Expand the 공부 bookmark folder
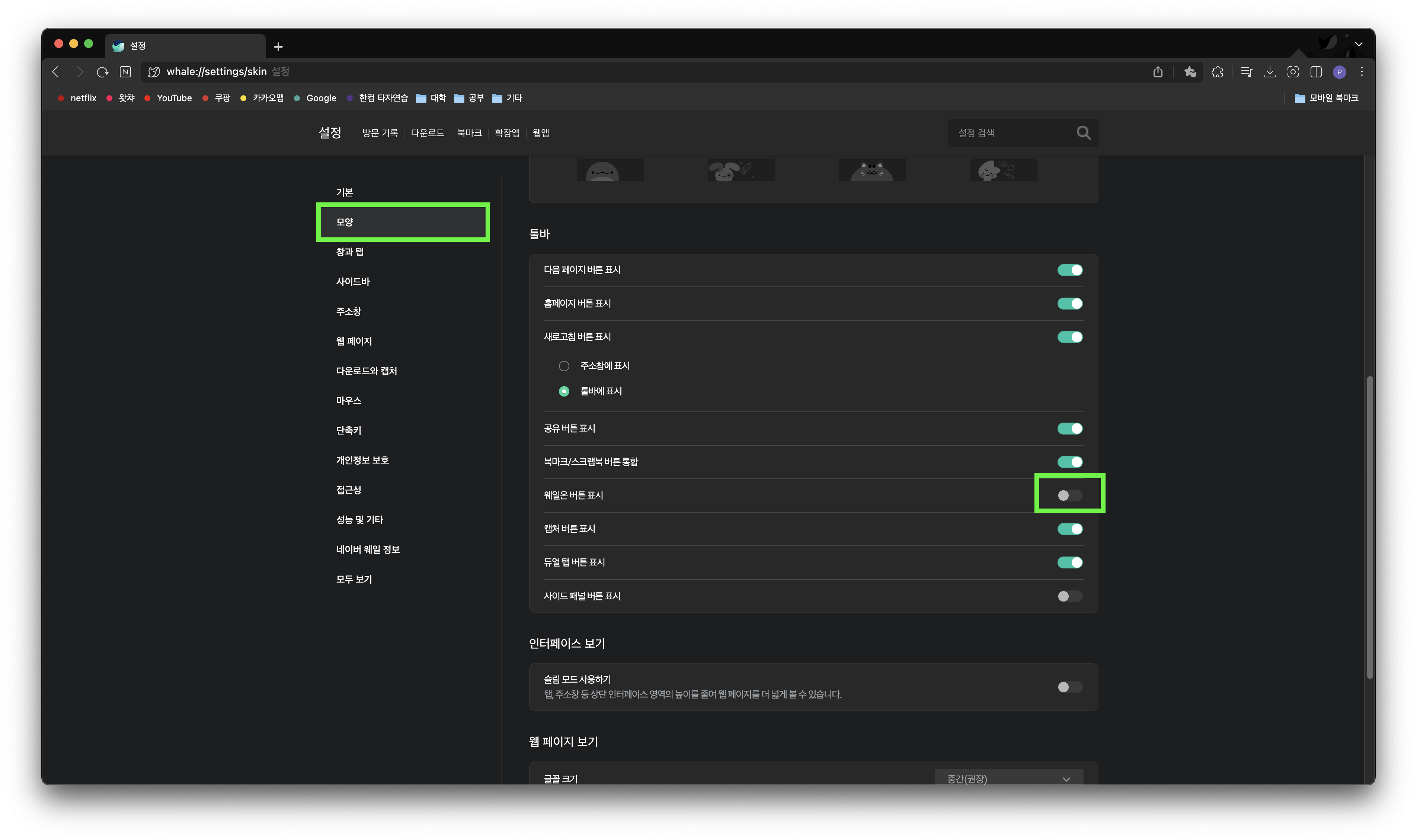This screenshot has width=1417, height=840. [469, 98]
